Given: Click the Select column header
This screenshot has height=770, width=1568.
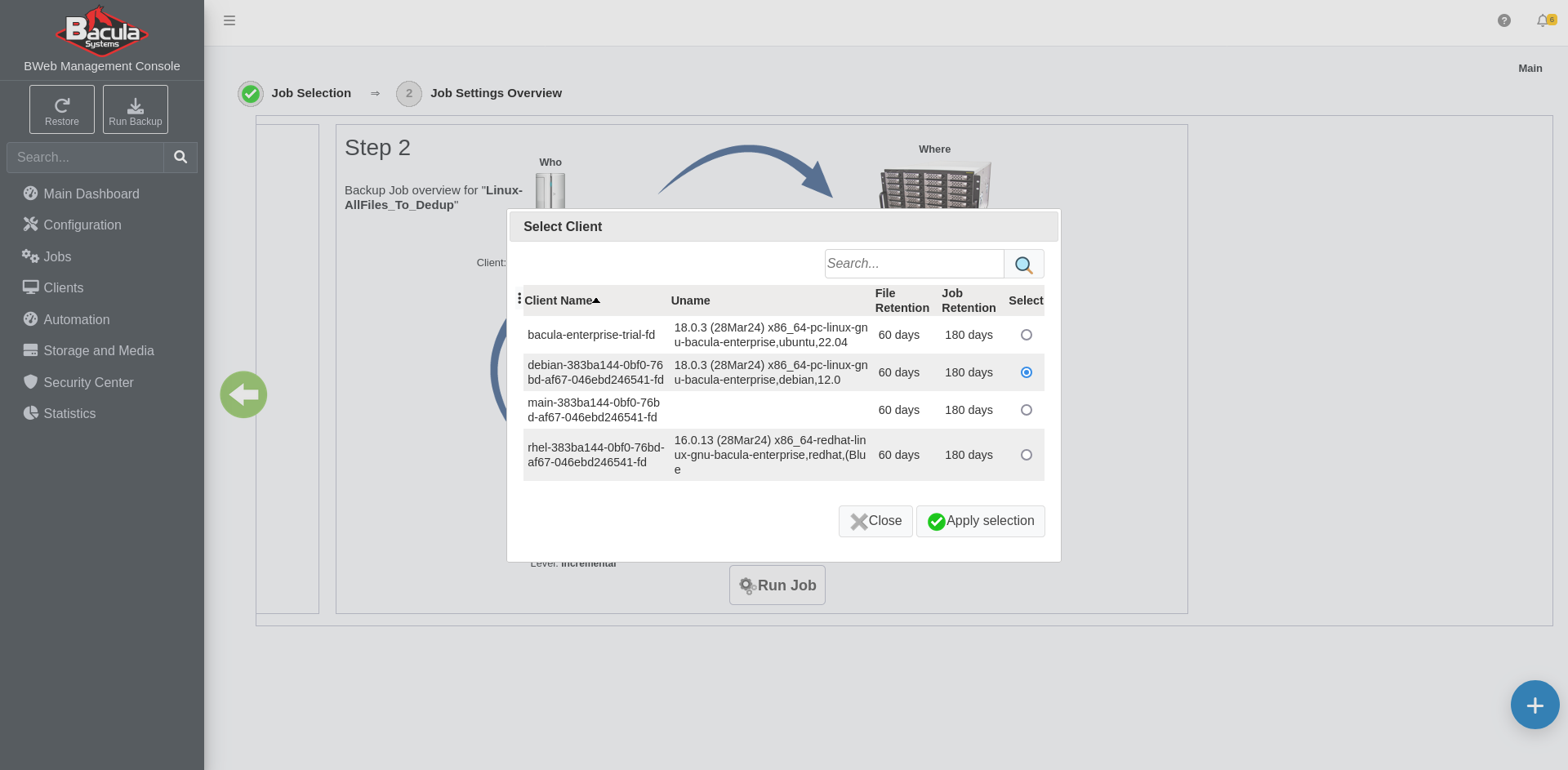Looking at the screenshot, I should [x=1026, y=300].
